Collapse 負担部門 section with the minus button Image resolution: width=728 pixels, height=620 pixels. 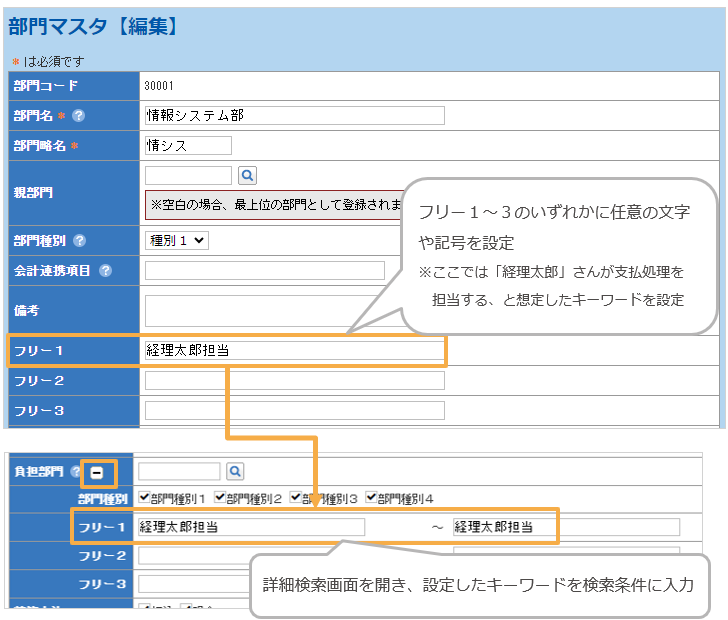point(98,472)
